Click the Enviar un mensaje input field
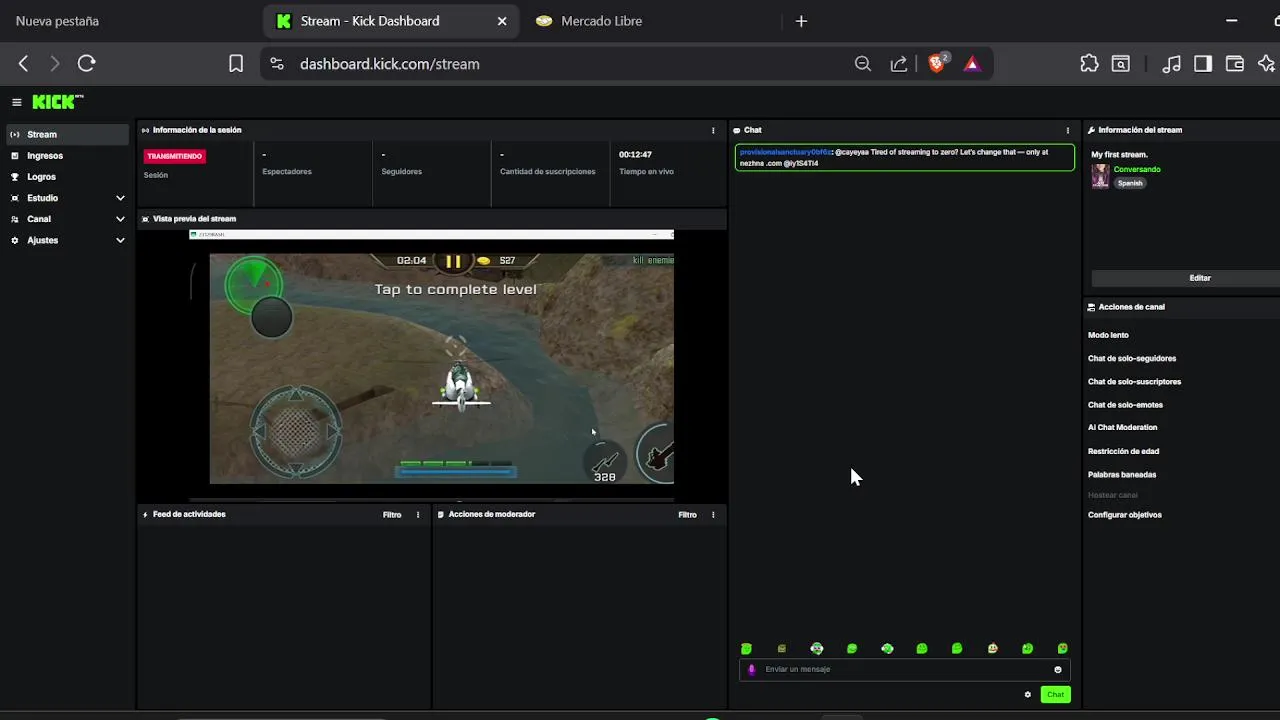Screen dimensions: 1280x720 [905, 669]
